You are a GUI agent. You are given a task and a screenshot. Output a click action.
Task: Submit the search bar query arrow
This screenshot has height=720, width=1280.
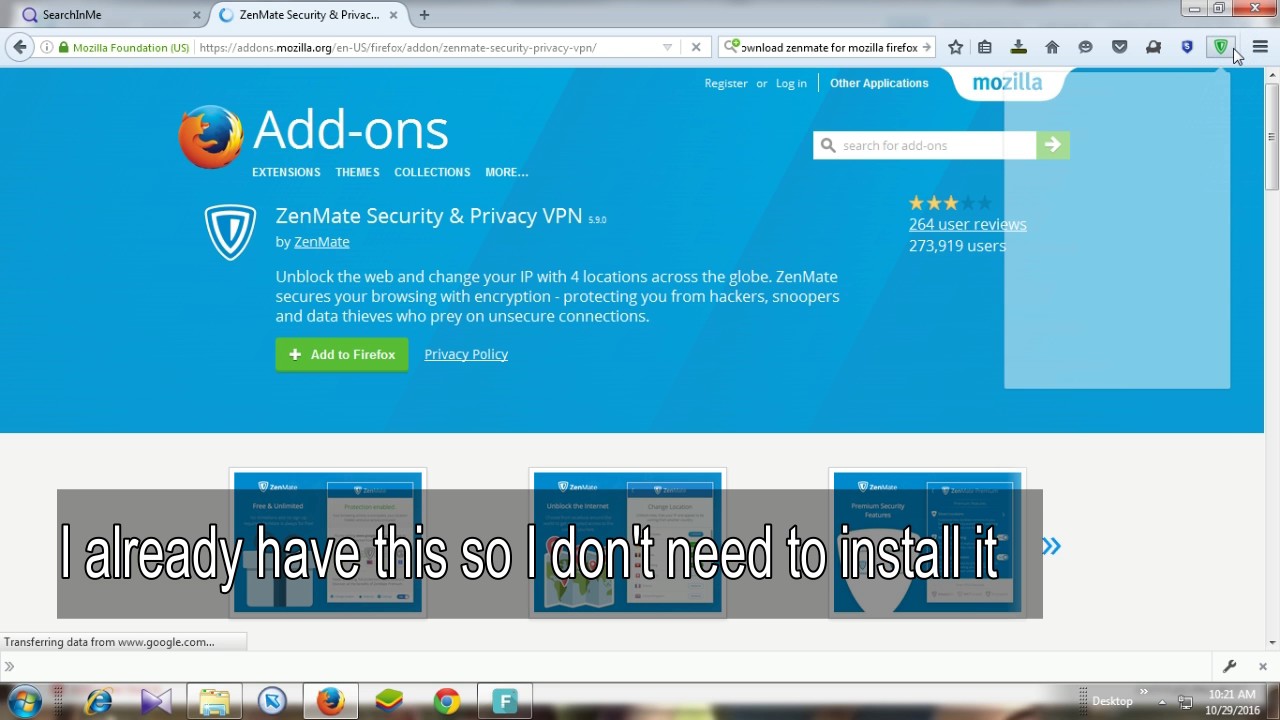pyautogui.click(x=927, y=47)
